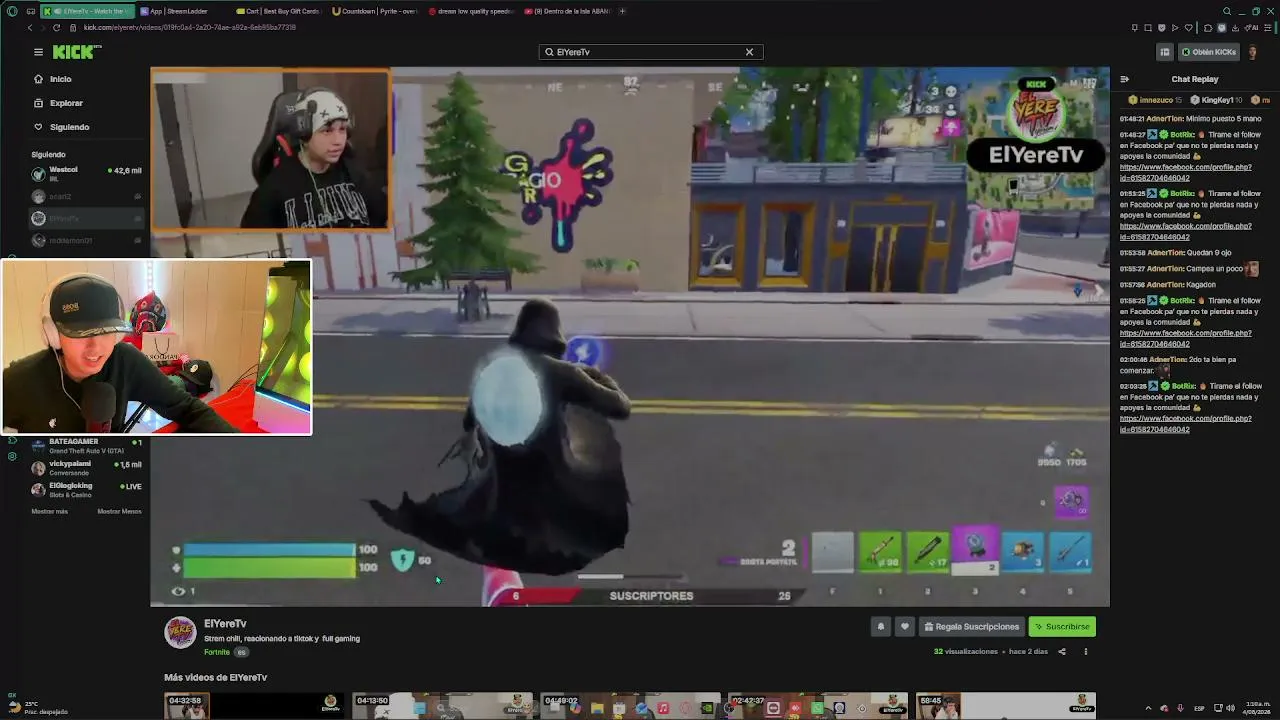Screen dimensions: 1280x720
Task: Open the 58:45 video thumbnail
Action: [1006, 706]
